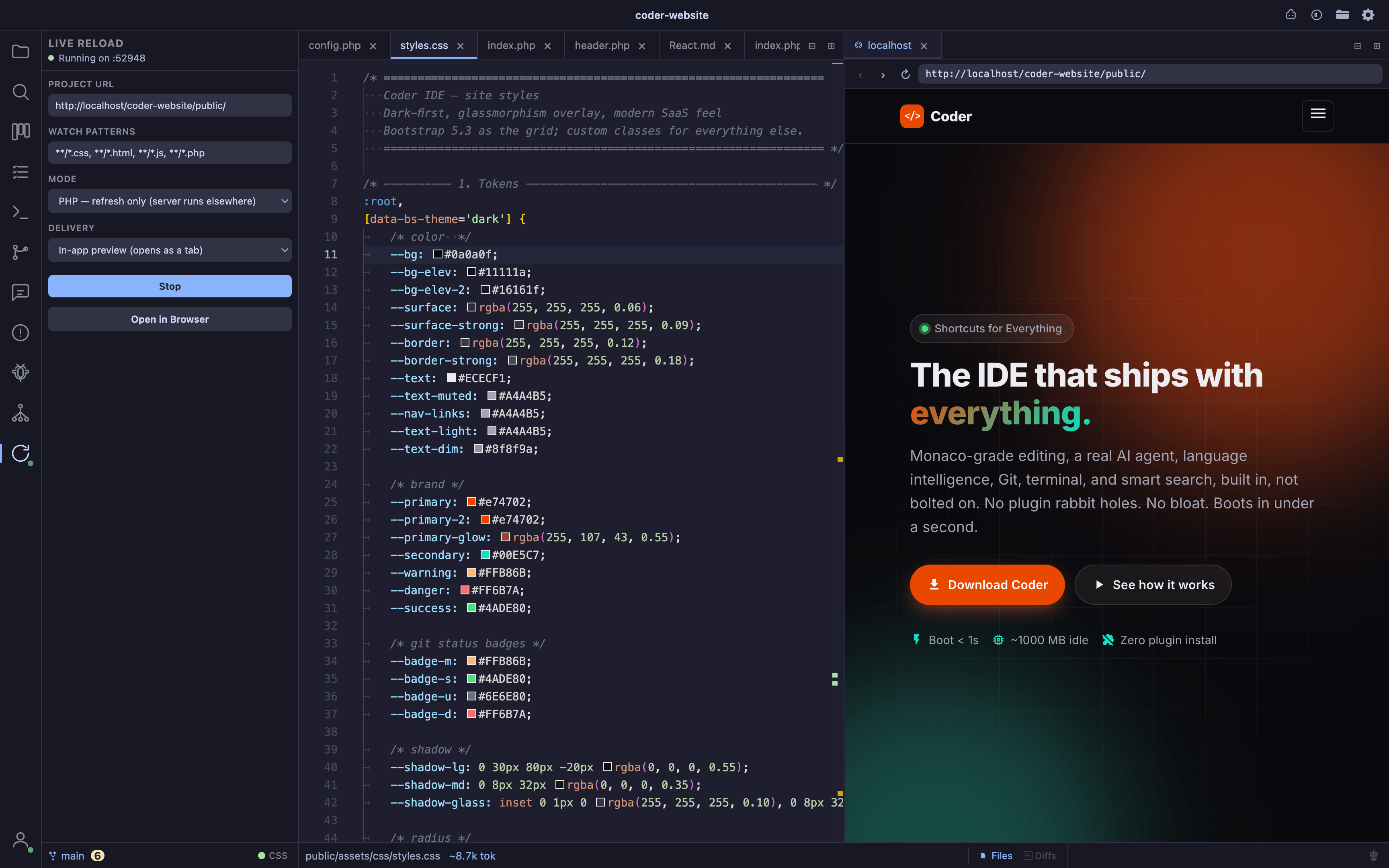Viewport: 1389px width, 868px height.
Task: Click the Shortcuts for Everything badge
Action: [991, 328]
